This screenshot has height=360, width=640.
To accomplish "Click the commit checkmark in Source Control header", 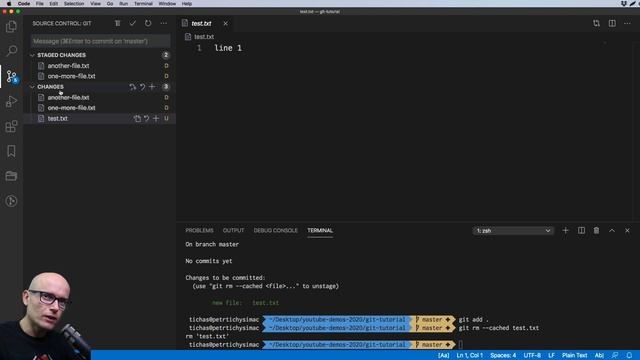I will (133, 23).
